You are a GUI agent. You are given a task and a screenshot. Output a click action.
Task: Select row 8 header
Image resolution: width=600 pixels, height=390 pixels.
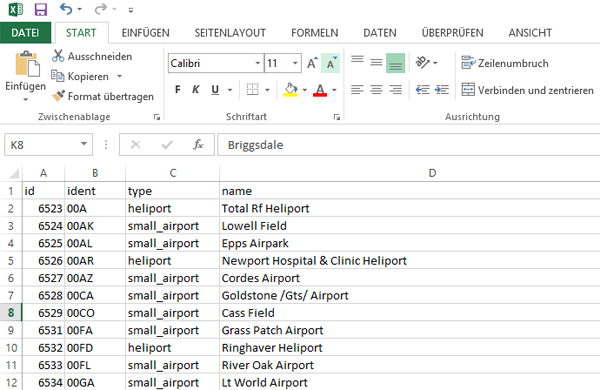[11, 313]
